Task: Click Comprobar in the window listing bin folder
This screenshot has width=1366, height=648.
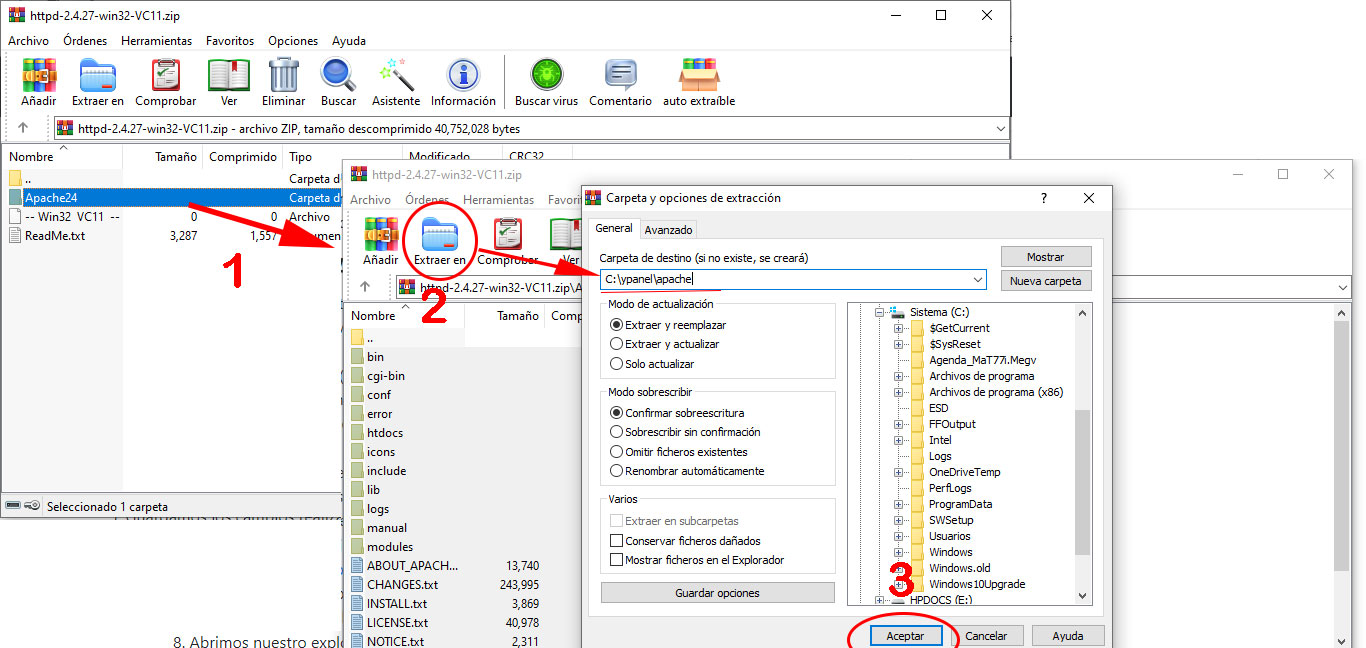Action: pyautogui.click(x=507, y=241)
